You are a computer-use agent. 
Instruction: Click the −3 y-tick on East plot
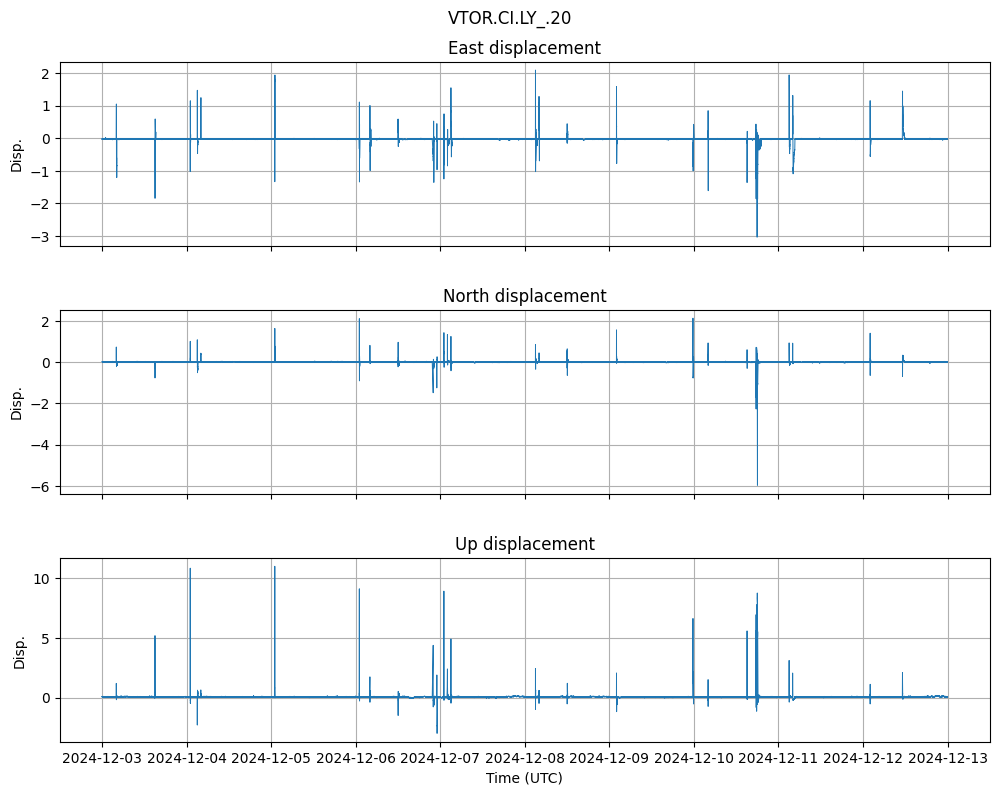click(x=42, y=237)
